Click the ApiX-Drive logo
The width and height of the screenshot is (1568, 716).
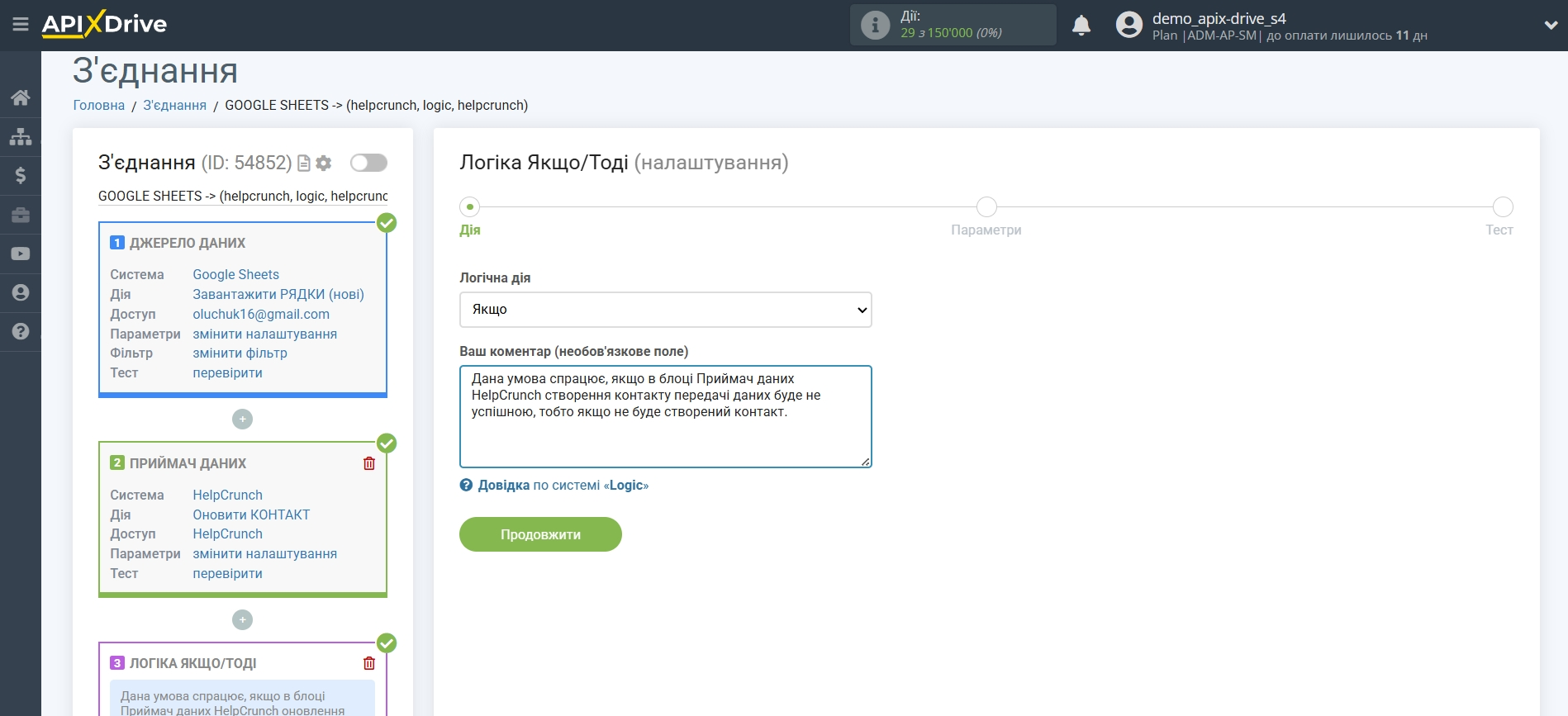(x=104, y=24)
